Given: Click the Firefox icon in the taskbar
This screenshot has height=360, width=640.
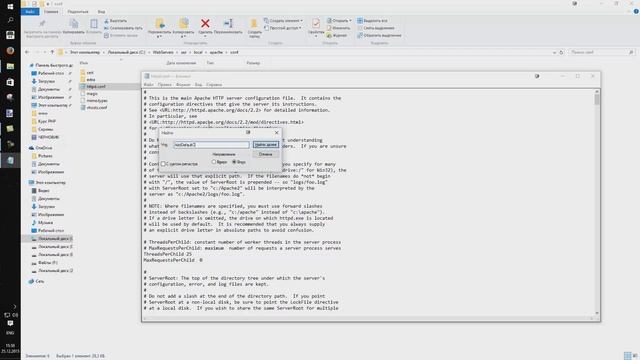Looking at the screenshot, I should pos(10,51).
